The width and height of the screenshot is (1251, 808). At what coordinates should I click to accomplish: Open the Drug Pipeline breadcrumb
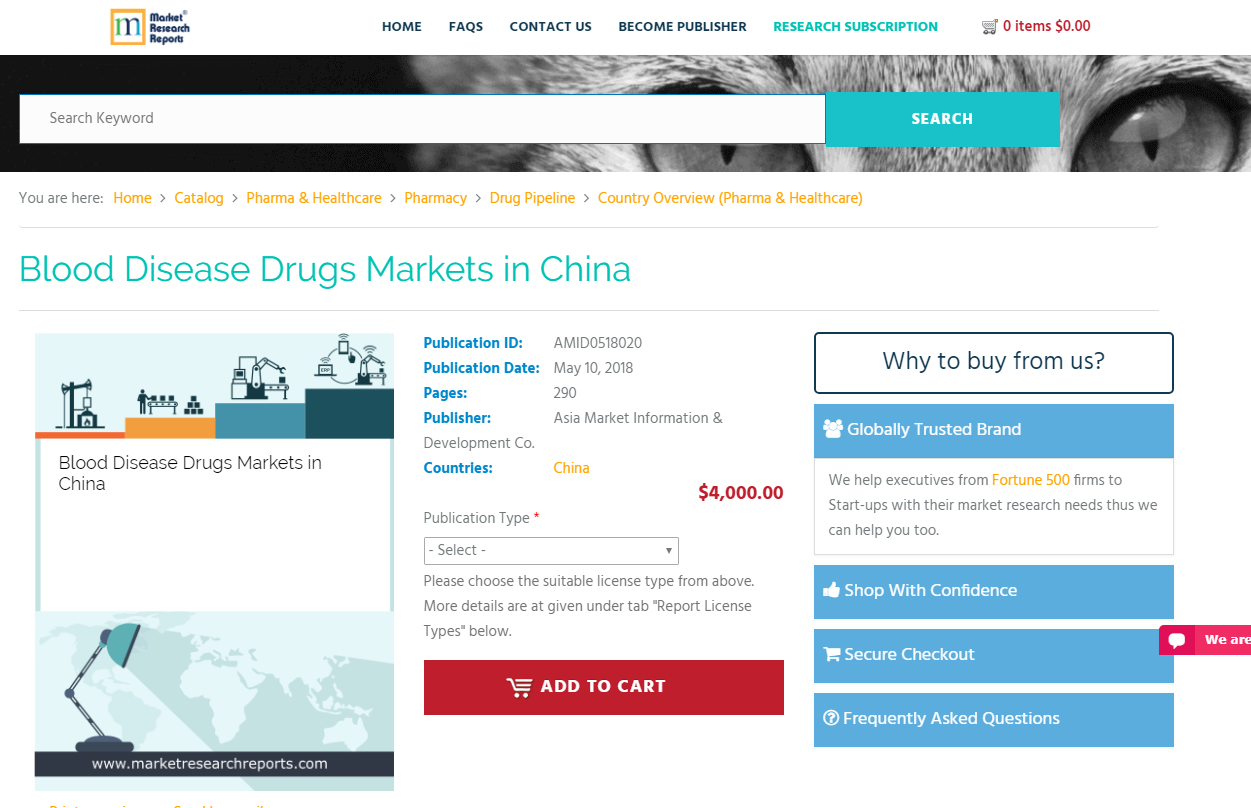point(533,198)
